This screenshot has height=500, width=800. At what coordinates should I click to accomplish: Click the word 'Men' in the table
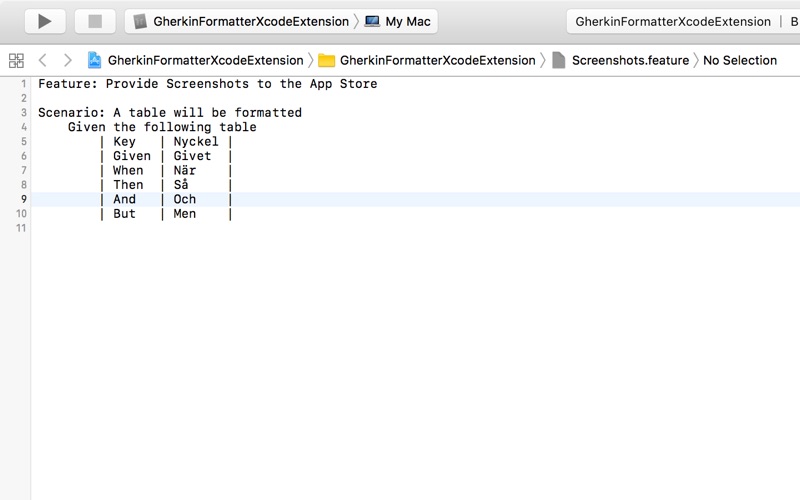point(185,213)
